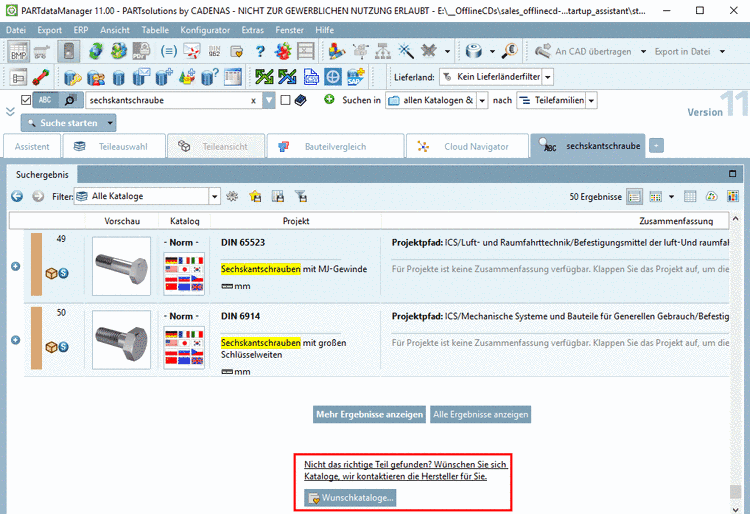Click the magic wand toolbar icon
750x514 pixels.
coord(406,51)
